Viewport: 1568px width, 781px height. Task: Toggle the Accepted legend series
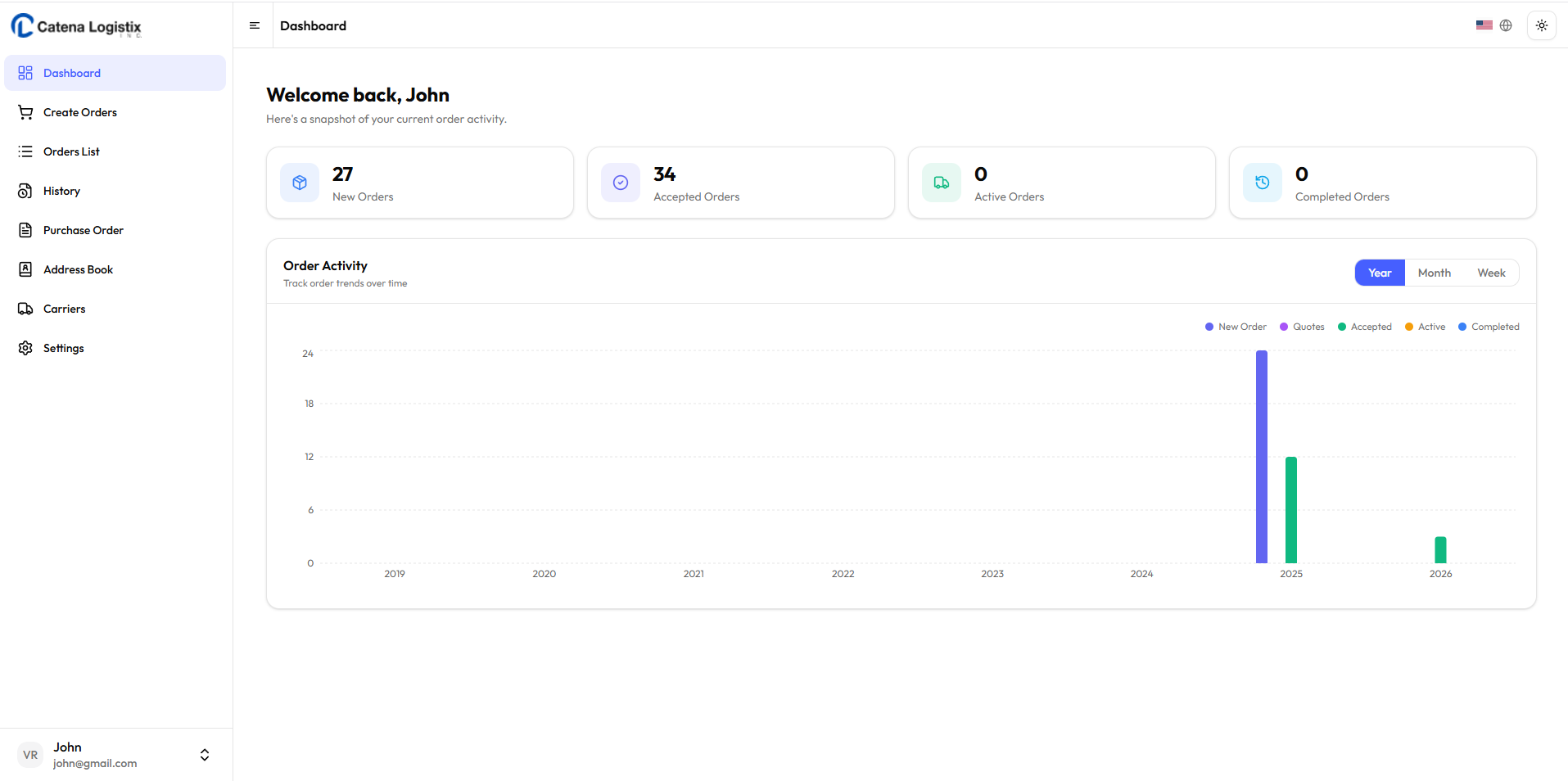[x=1364, y=327]
